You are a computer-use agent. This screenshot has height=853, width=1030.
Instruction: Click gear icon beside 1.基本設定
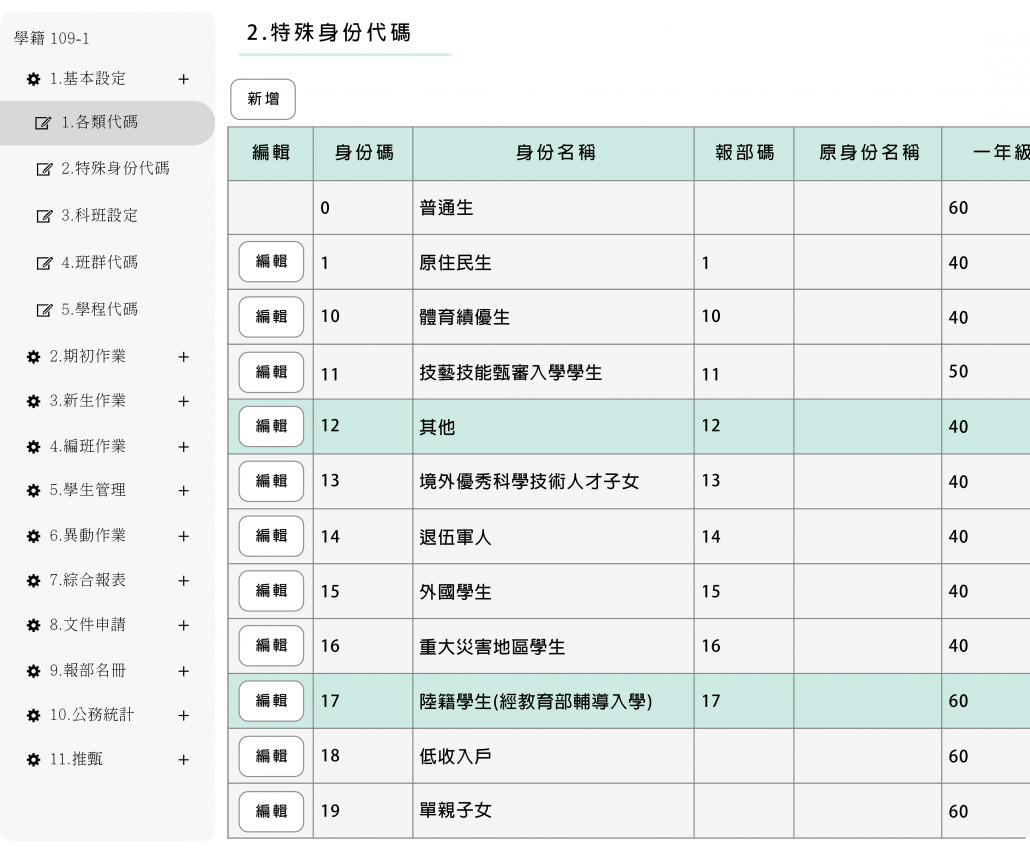(x=34, y=79)
